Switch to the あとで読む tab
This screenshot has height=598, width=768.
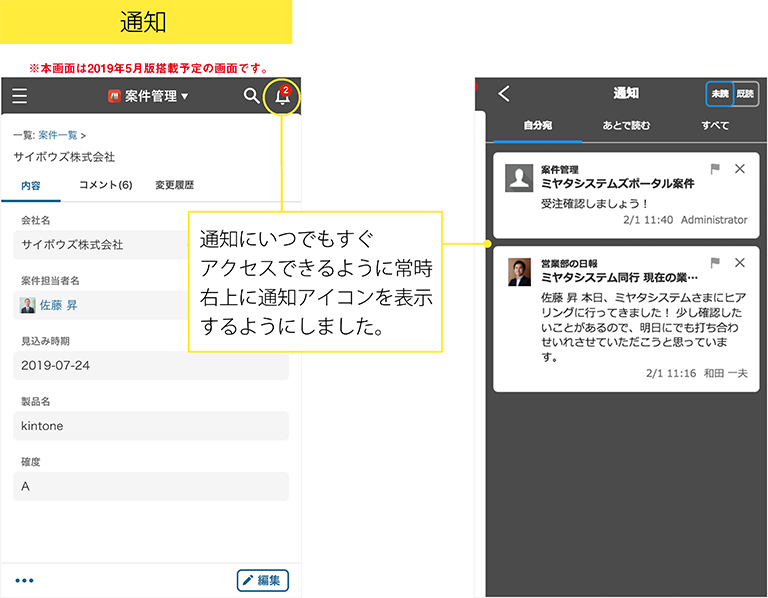626,126
